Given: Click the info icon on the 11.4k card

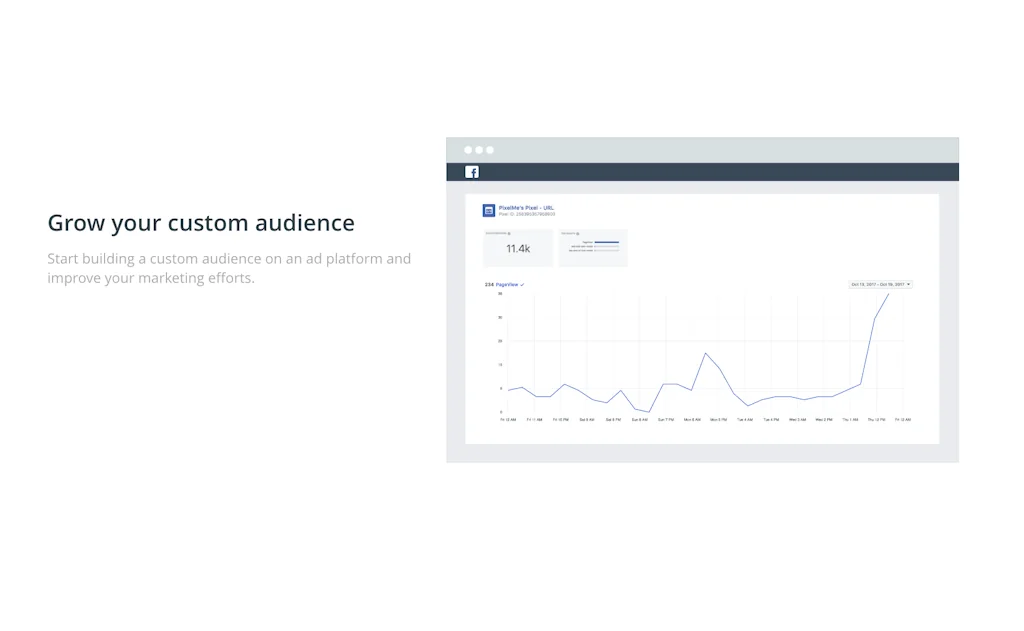Looking at the screenshot, I should (509, 233).
